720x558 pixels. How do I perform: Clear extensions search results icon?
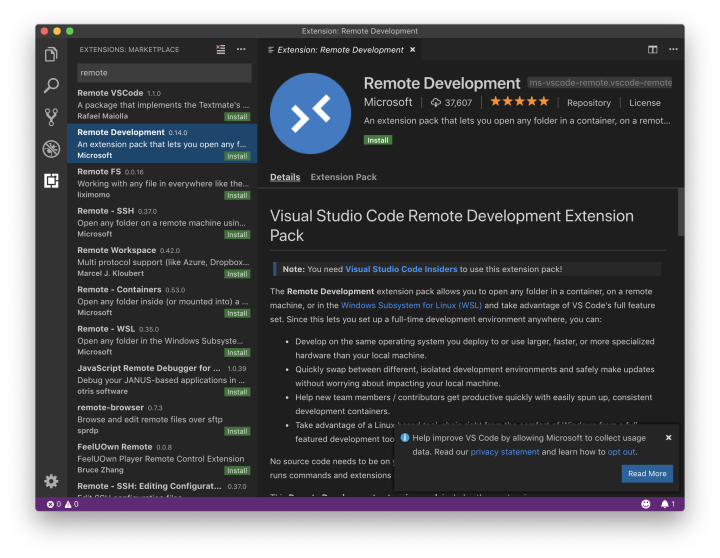click(221, 50)
